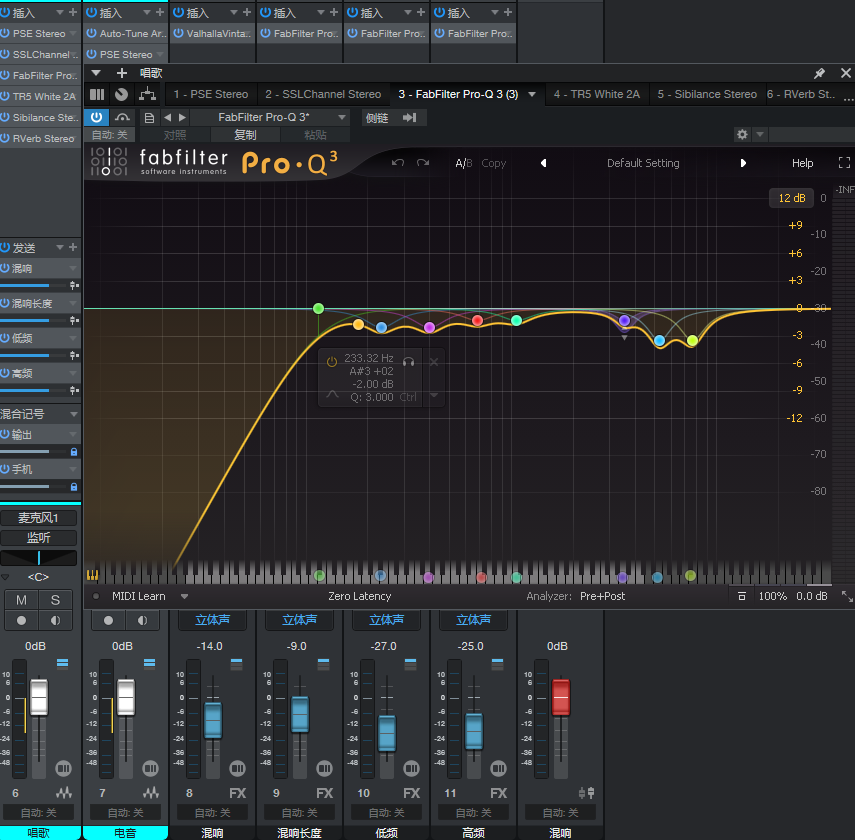Toggle input monitor on channel 7
This screenshot has width=855, height=840.
pyautogui.click(x=142, y=620)
